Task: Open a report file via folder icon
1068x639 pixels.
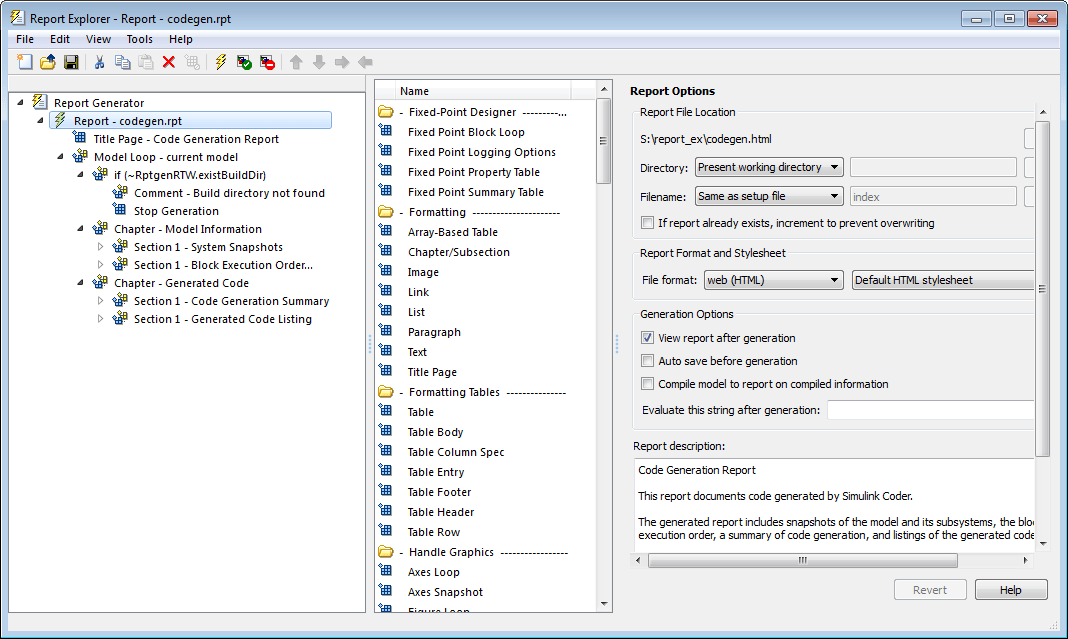Action: pyautogui.click(x=48, y=63)
